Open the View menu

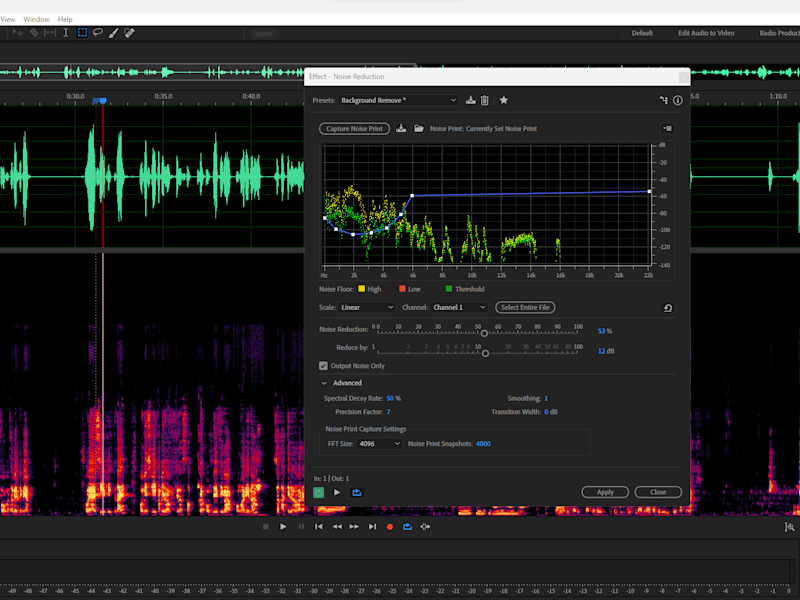click(x=8, y=19)
